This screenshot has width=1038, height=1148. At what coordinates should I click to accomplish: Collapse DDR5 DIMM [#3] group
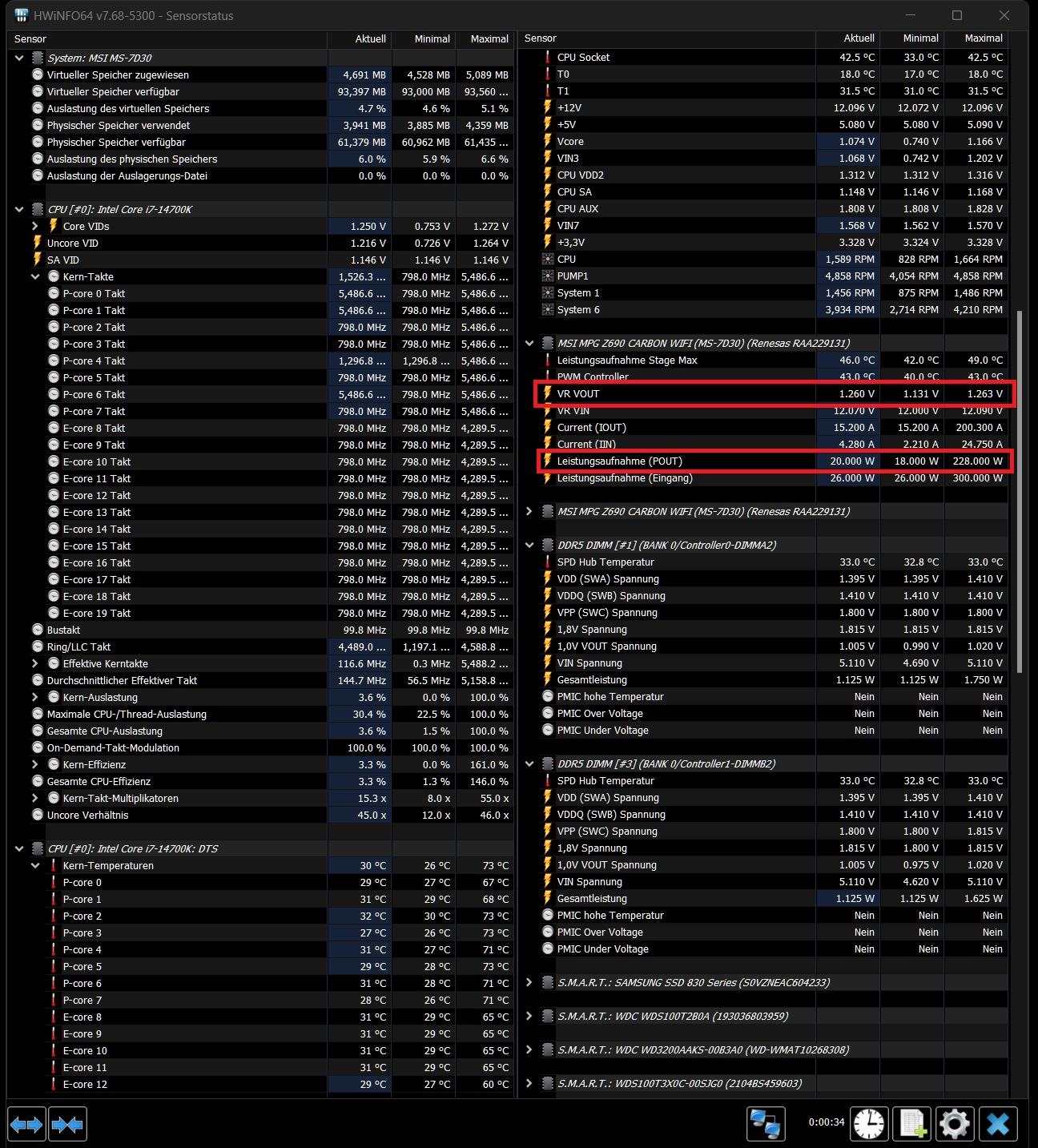coord(529,763)
